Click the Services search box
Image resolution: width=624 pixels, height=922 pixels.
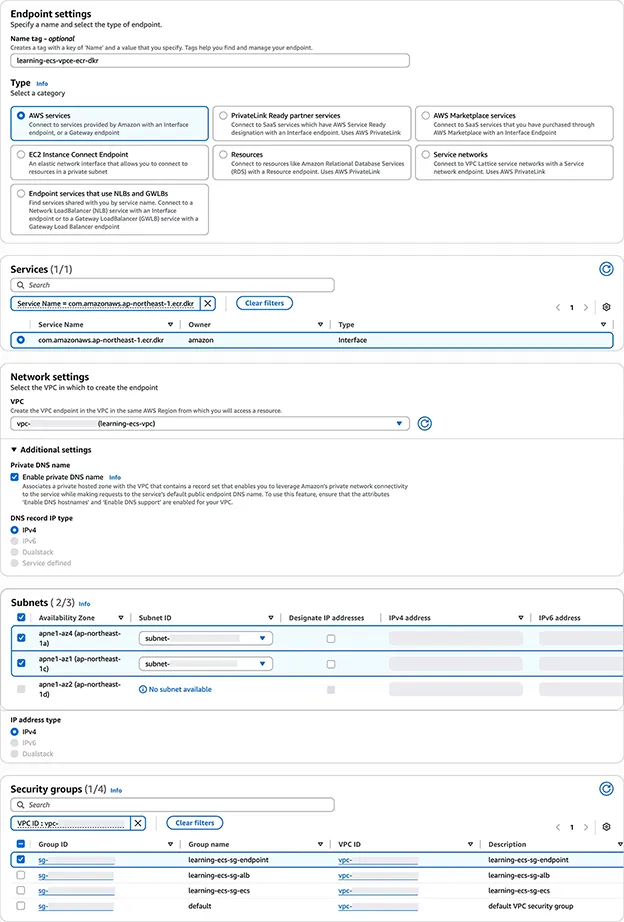click(172, 285)
